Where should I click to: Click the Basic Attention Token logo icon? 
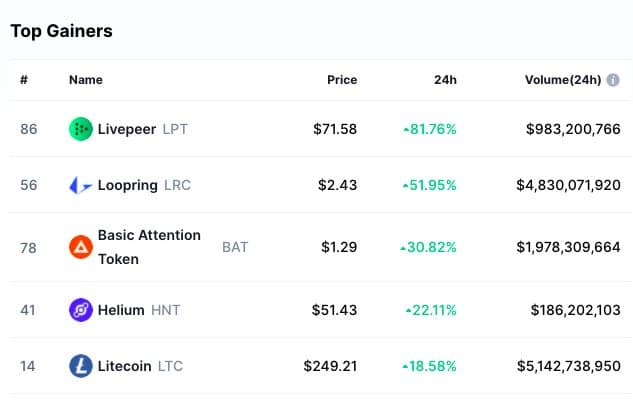coord(81,246)
